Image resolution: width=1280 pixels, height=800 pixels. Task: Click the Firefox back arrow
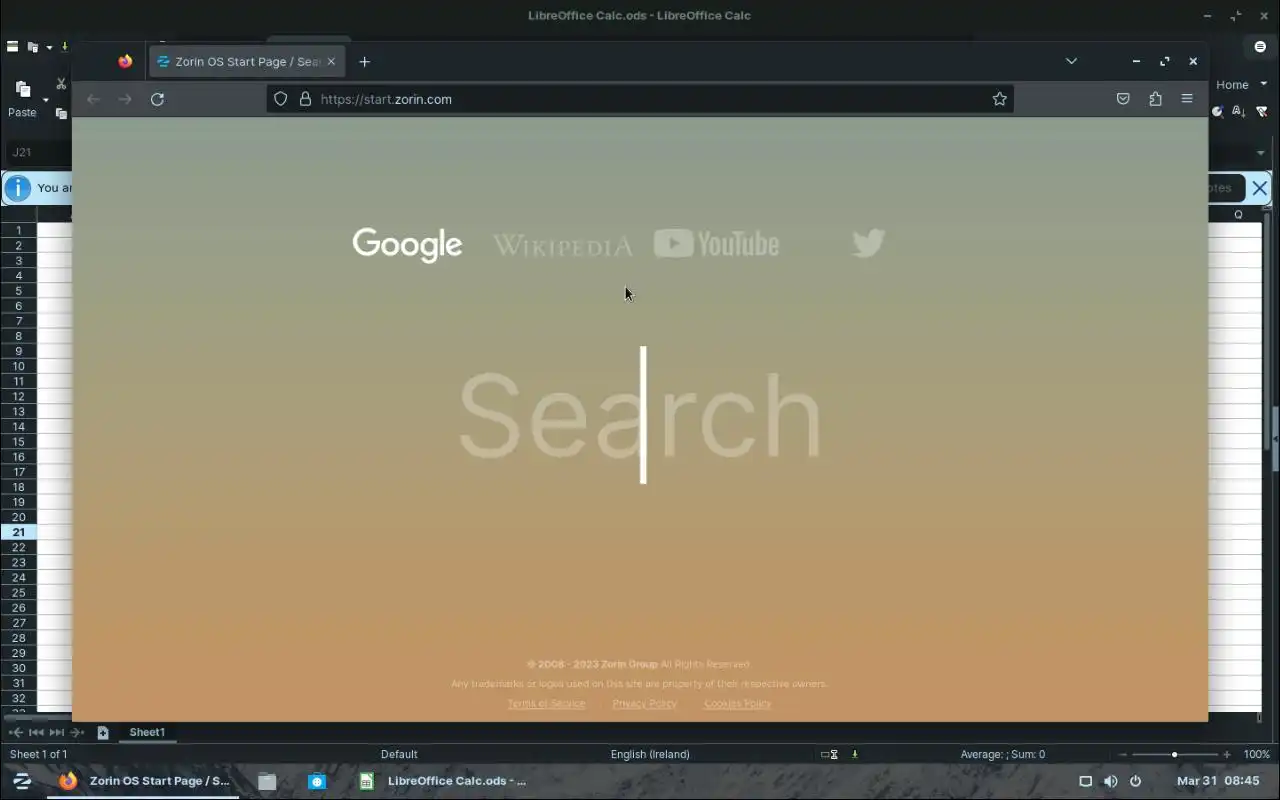(x=93, y=99)
